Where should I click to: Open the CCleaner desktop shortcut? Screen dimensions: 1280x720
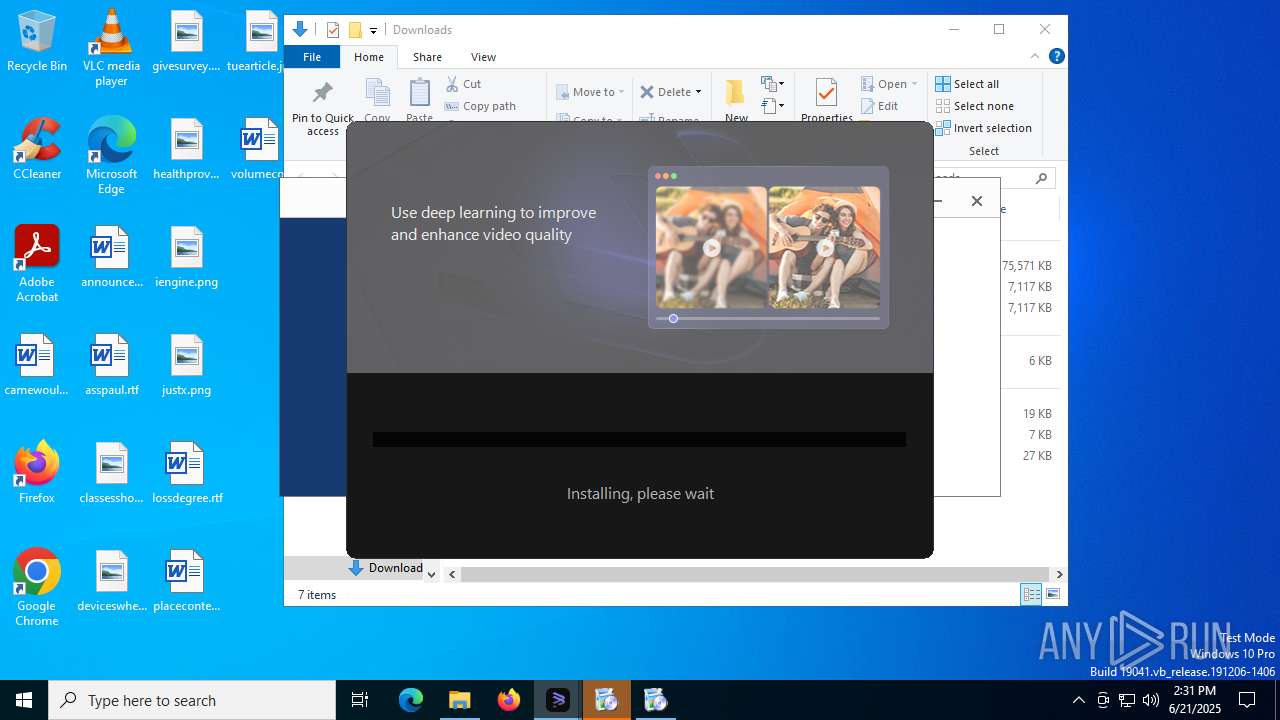[x=37, y=149]
